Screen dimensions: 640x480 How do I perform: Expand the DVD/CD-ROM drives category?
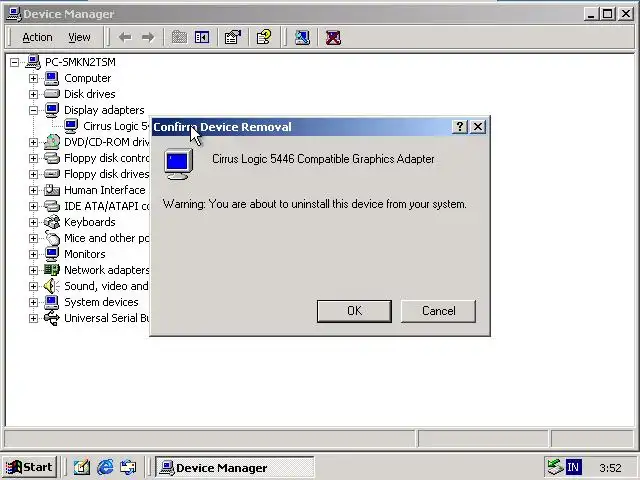tap(33, 142)
